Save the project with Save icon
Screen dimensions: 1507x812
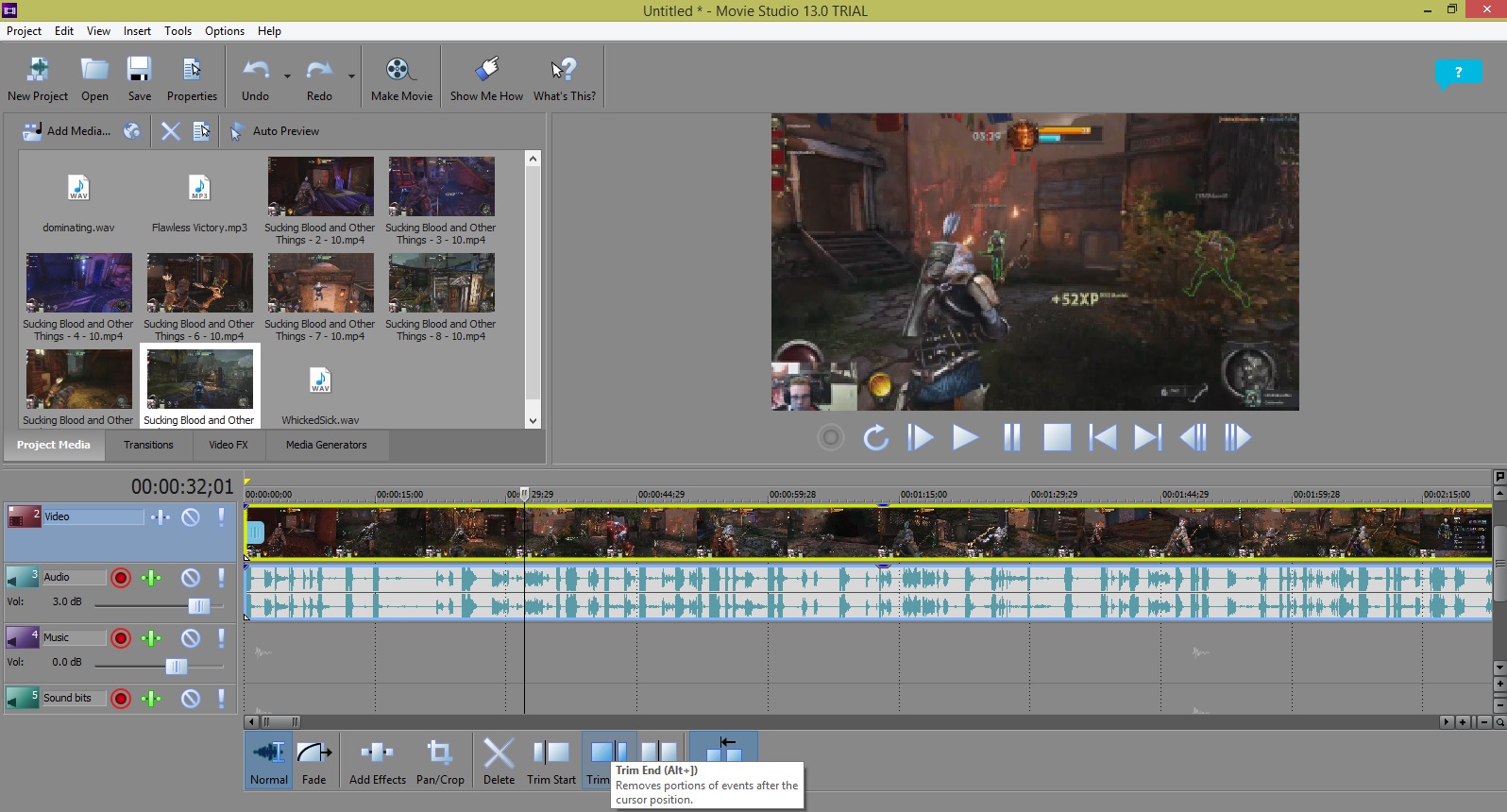(140, 78)
